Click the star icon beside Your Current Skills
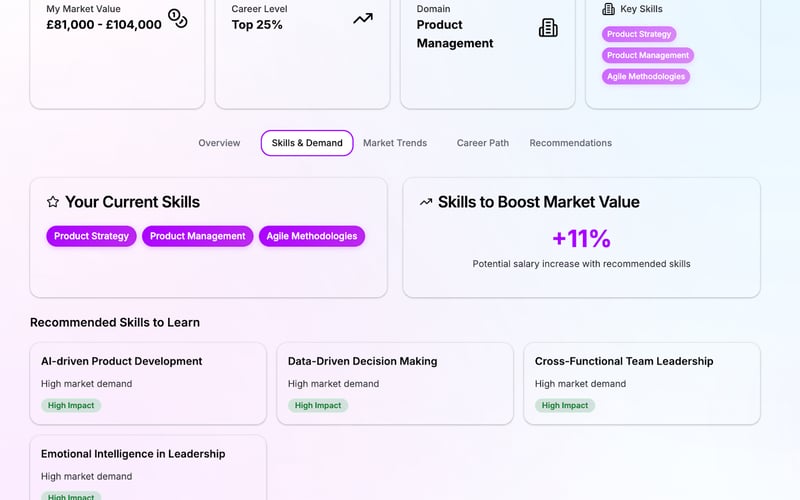 coord(53,202)
